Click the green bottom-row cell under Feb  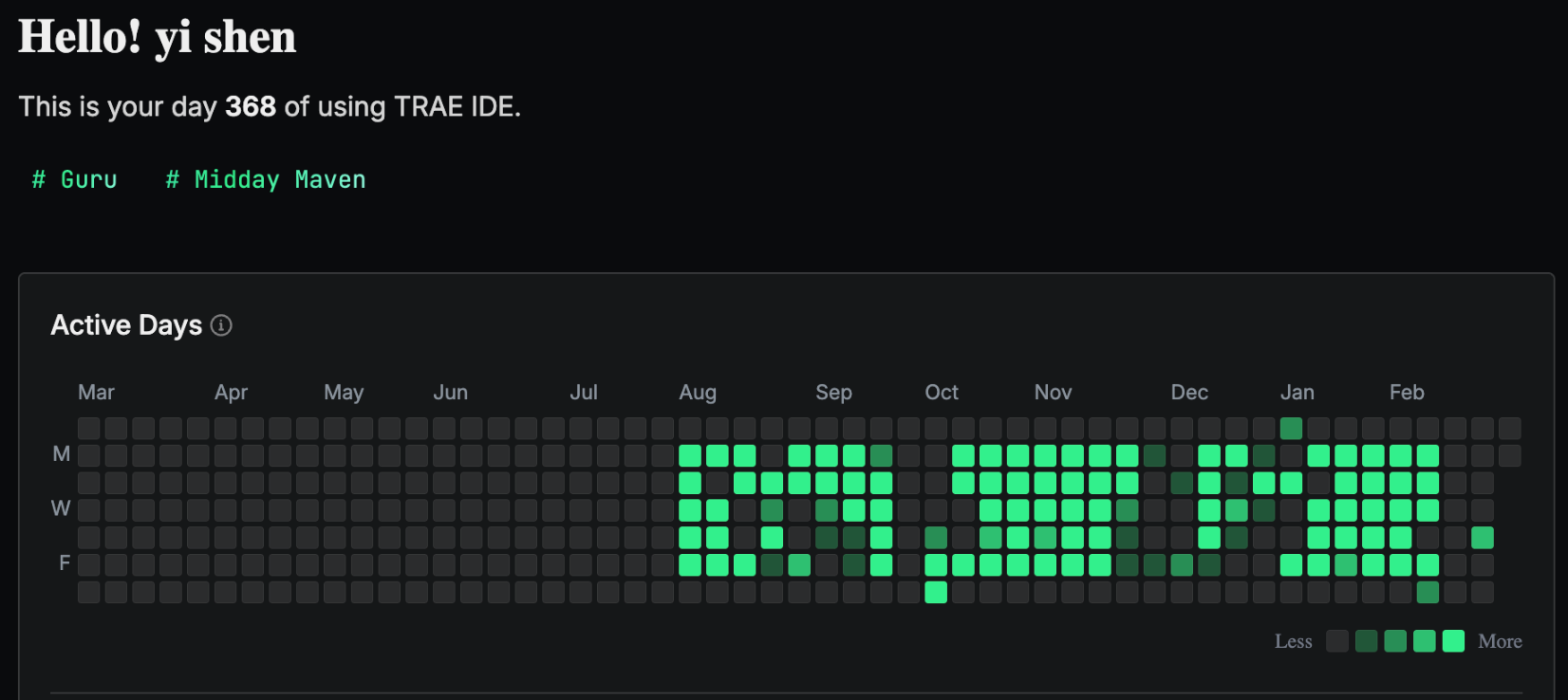(1428, 593)
